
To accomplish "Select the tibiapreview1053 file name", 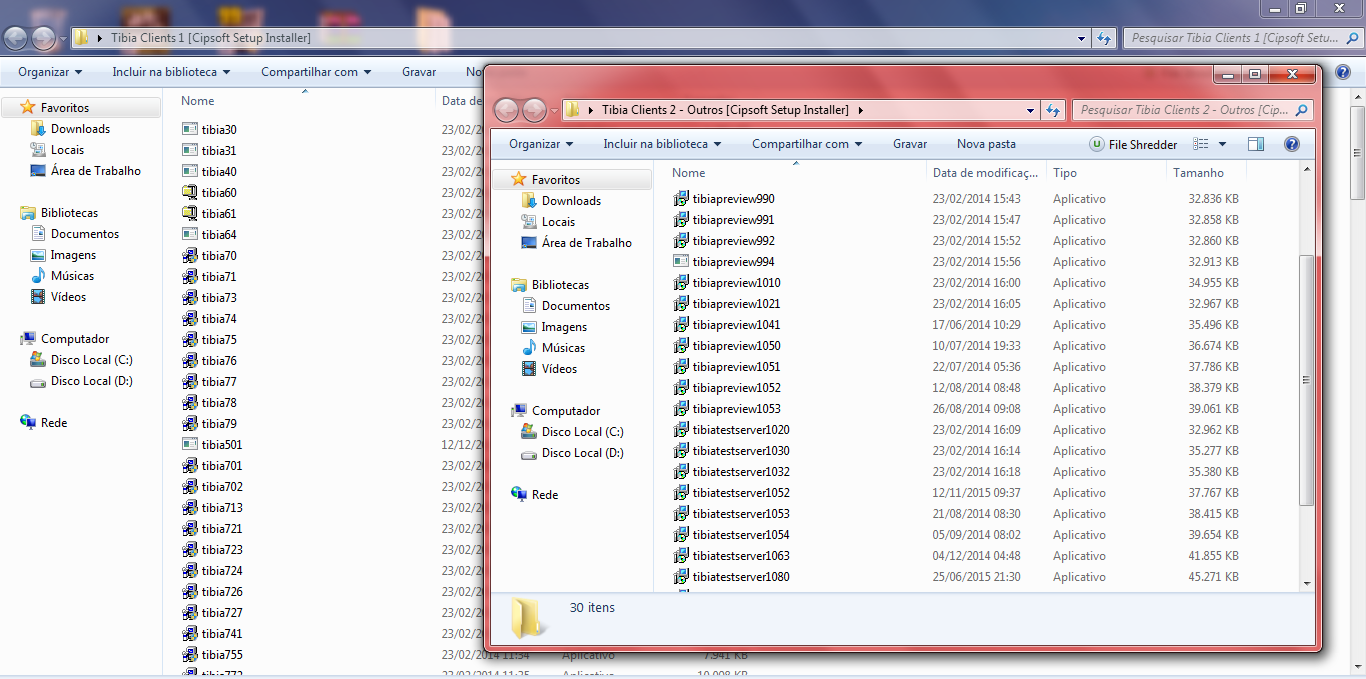I will (736, 409).
